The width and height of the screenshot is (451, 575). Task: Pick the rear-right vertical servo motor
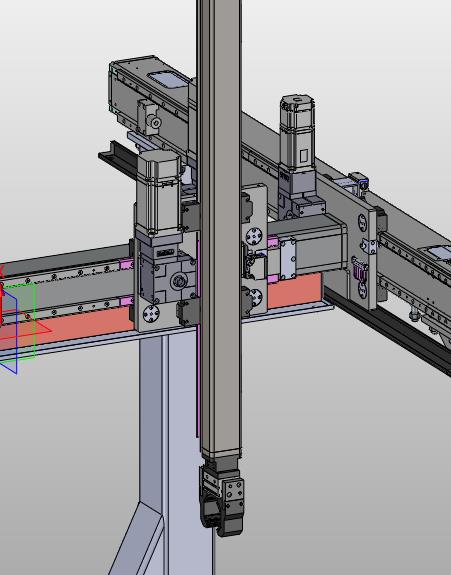click(x=297, y=133)
